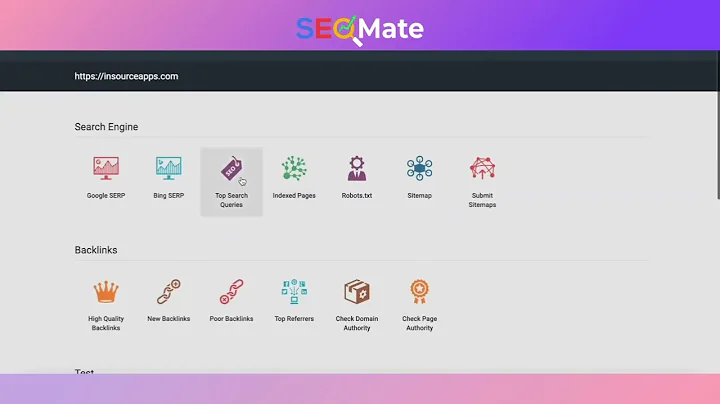Screen dimensions: 720x404
Task: Open the Submit Sitemaps tool
Action: 482,182
